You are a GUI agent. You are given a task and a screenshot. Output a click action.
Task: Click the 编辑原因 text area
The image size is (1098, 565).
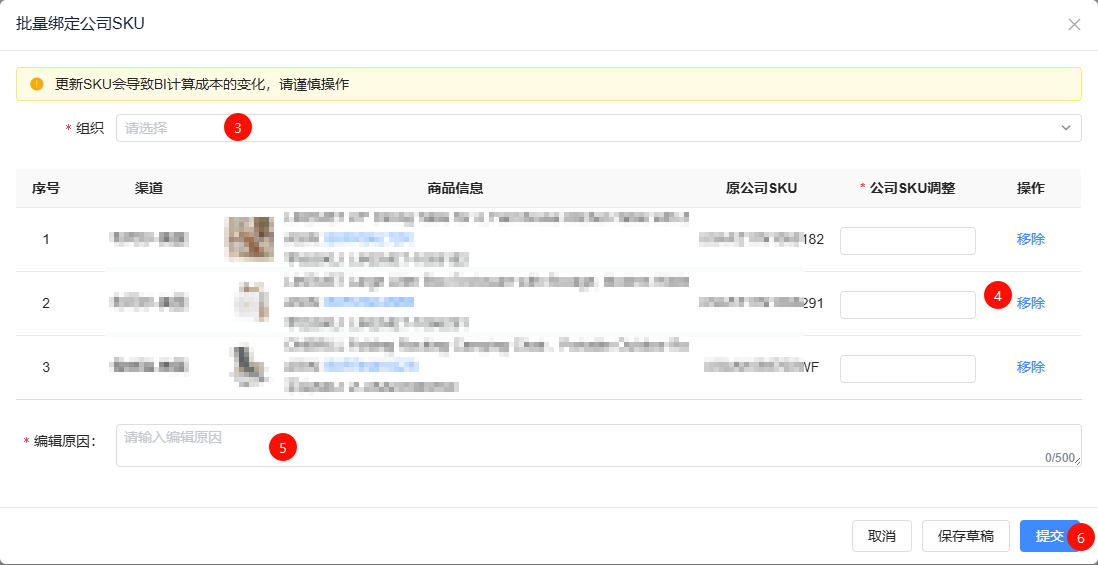pyautogui.click(x=598, y=446)
